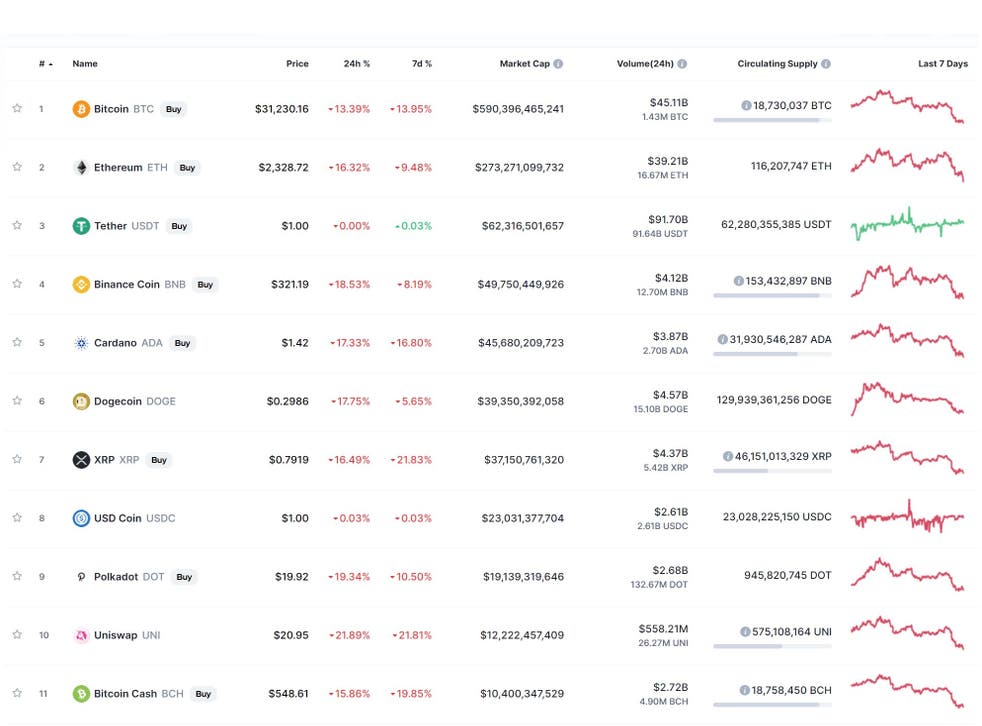The image size is (982, 726).
Task: Toggle the watchlist star for XRP
Action: click(17, 459)
